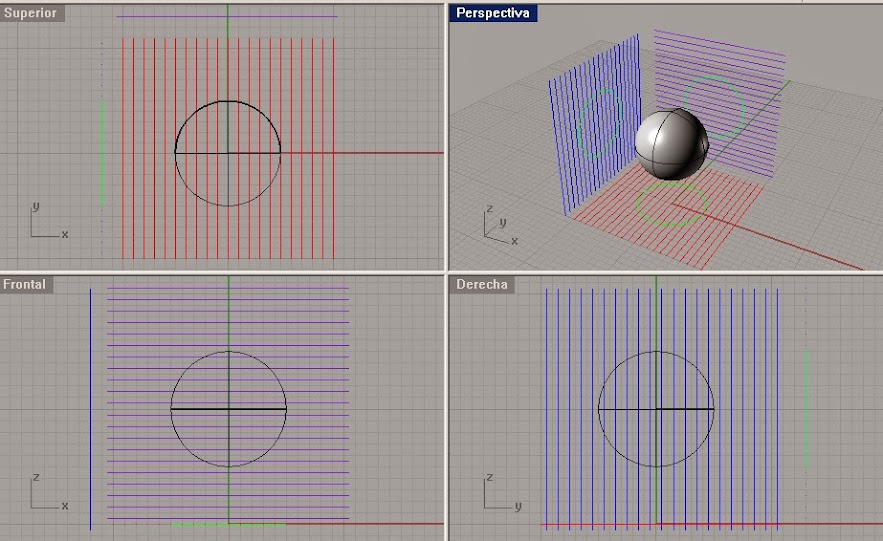This screenshot has width=883, height=541.
Task: Click the zx axis indicator in Frontal viewport
Action: pyautogui.click(x=49, y=491)
